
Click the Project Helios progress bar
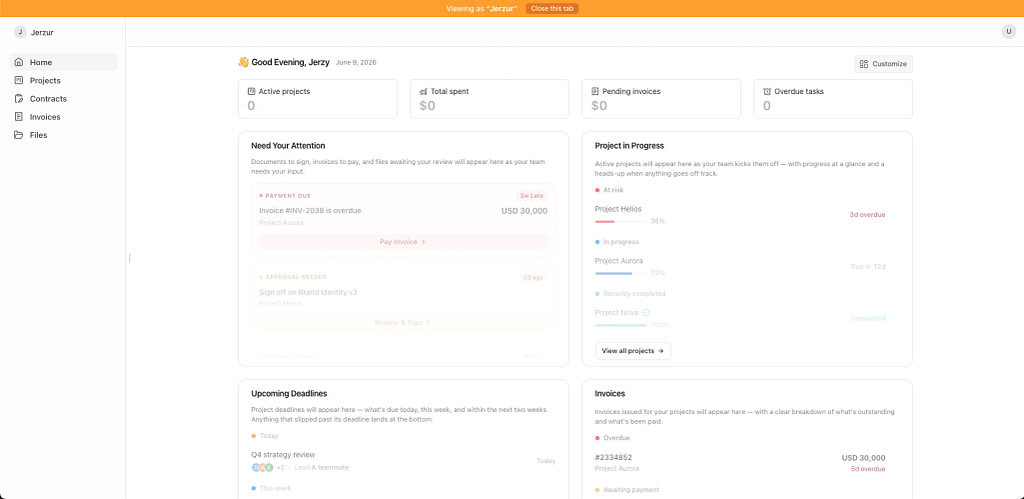pos(620,221)
